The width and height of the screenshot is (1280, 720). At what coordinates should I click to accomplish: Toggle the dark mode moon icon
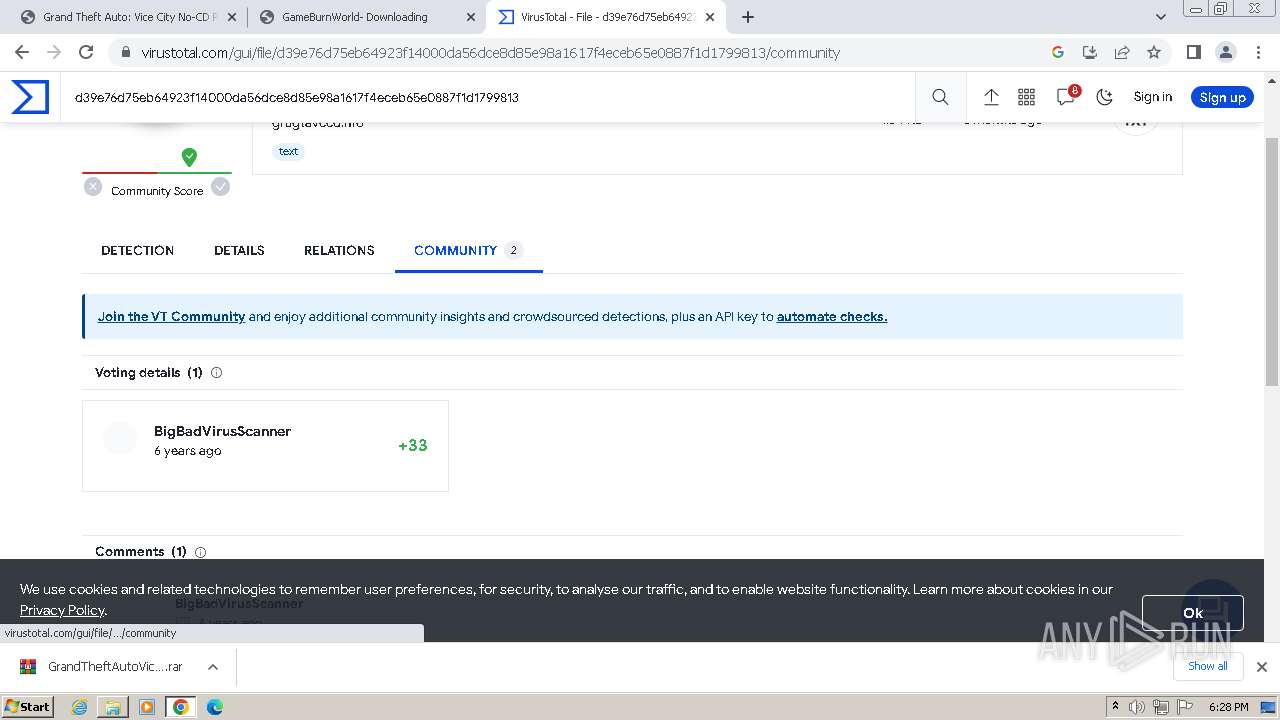click(1105, 97)
